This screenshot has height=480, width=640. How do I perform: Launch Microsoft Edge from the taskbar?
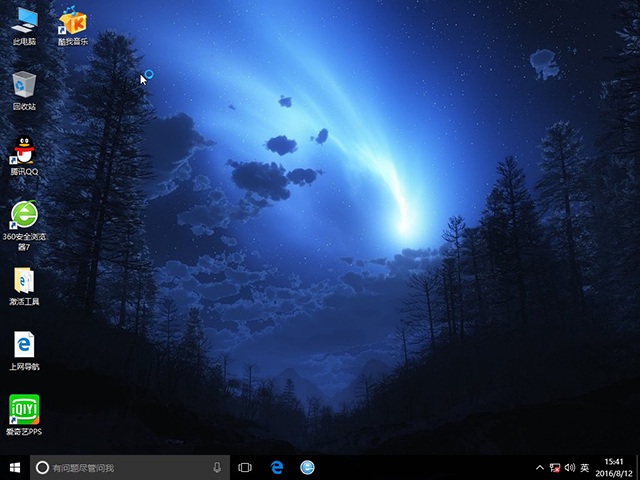(x=277, y=467)
